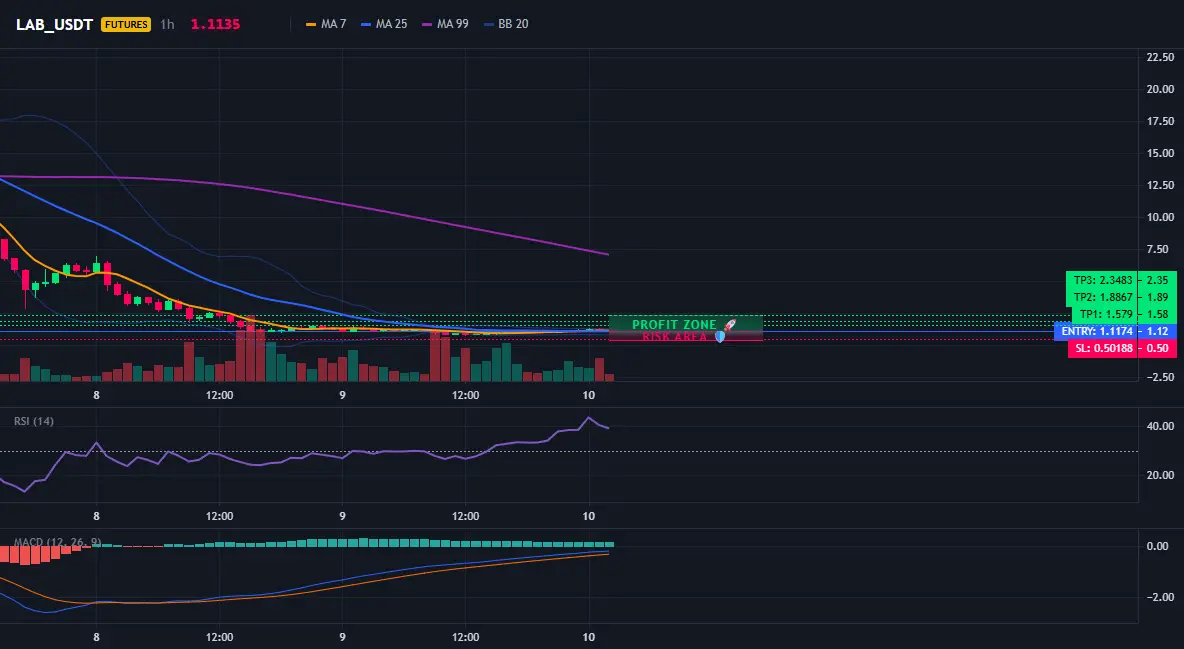
Task: Click the 22.50 price axis label
Action: point(1160,57)
